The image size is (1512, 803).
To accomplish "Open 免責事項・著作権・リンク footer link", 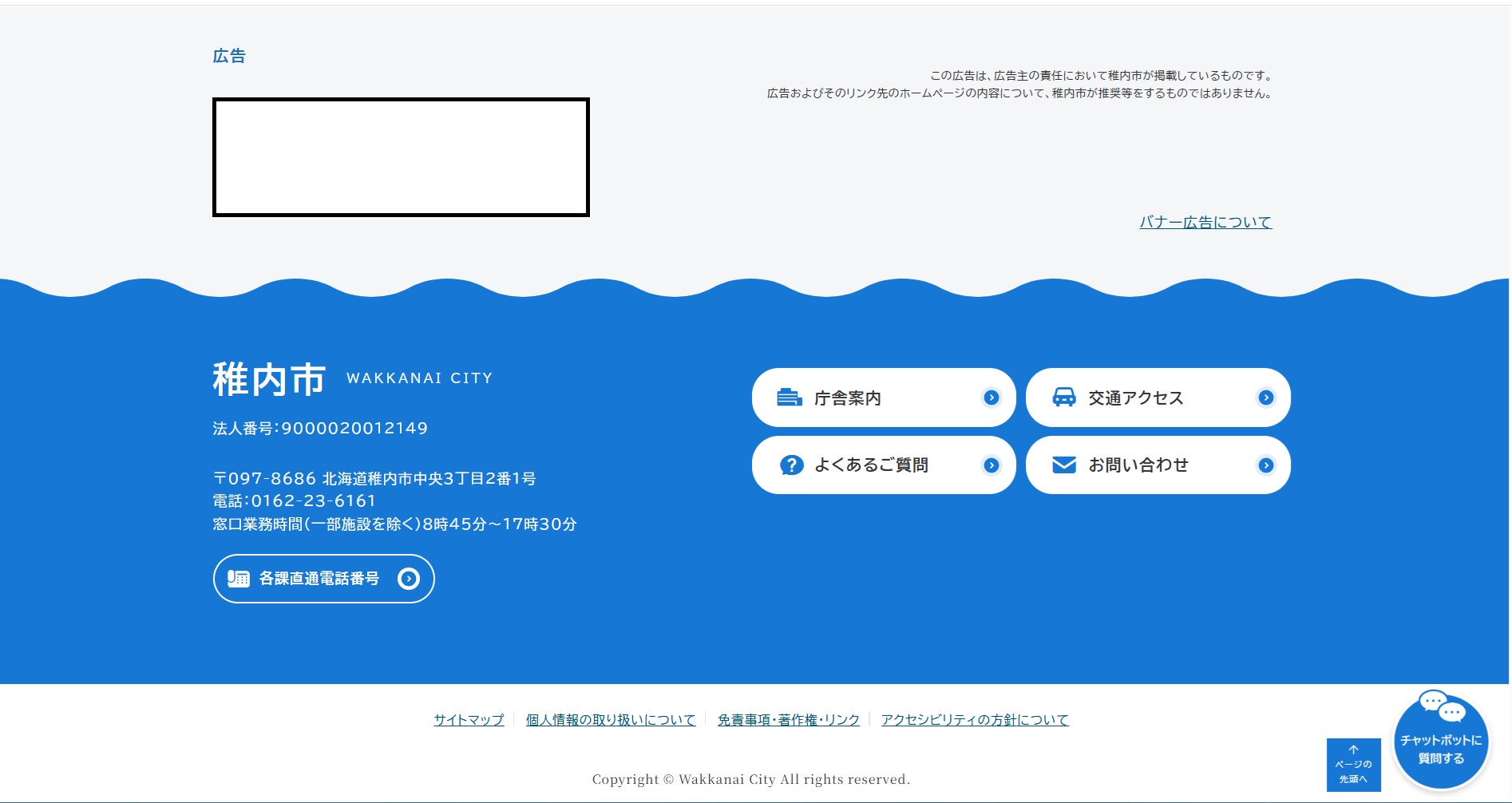I will [788, 720].
